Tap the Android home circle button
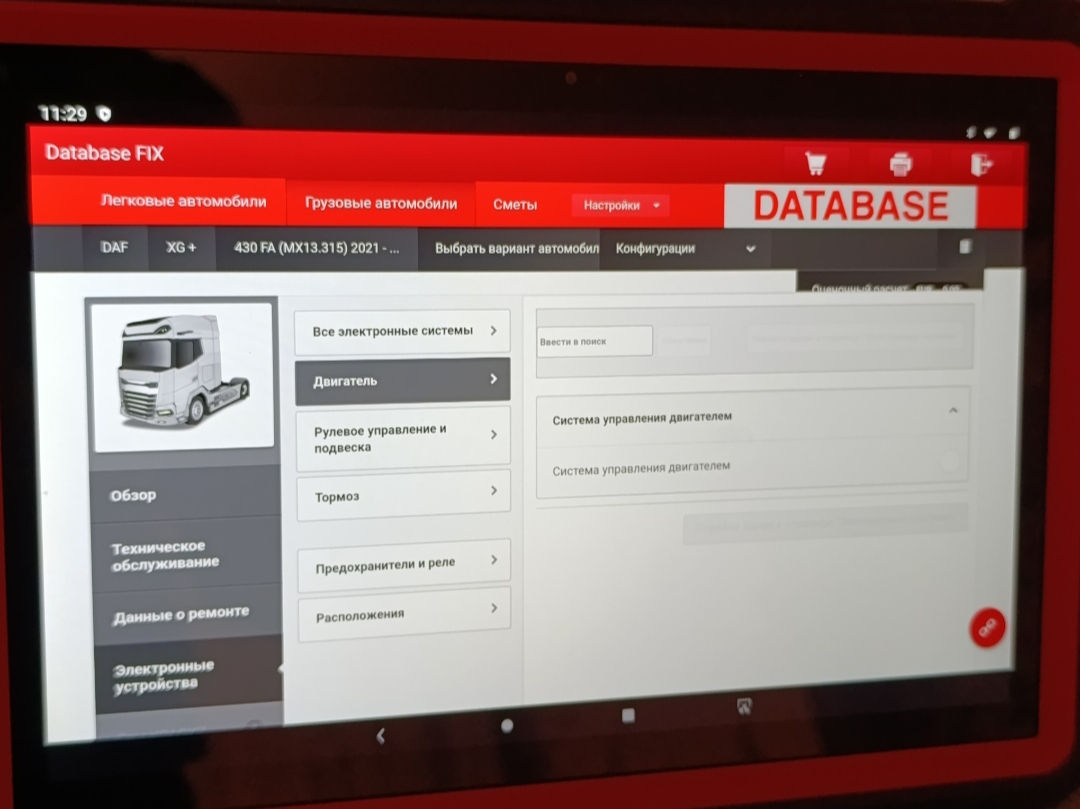1080x809 pixels. coord(507,725)
